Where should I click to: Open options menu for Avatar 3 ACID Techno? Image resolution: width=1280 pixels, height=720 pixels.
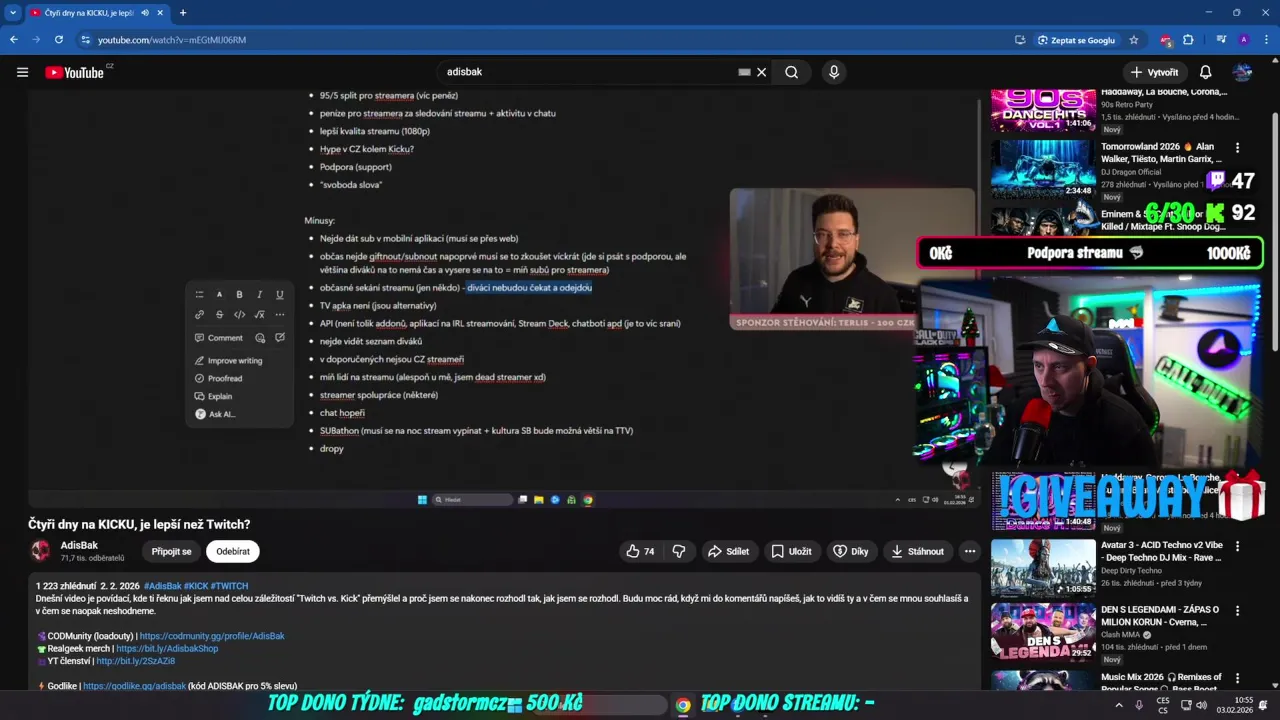(1237, 547)
